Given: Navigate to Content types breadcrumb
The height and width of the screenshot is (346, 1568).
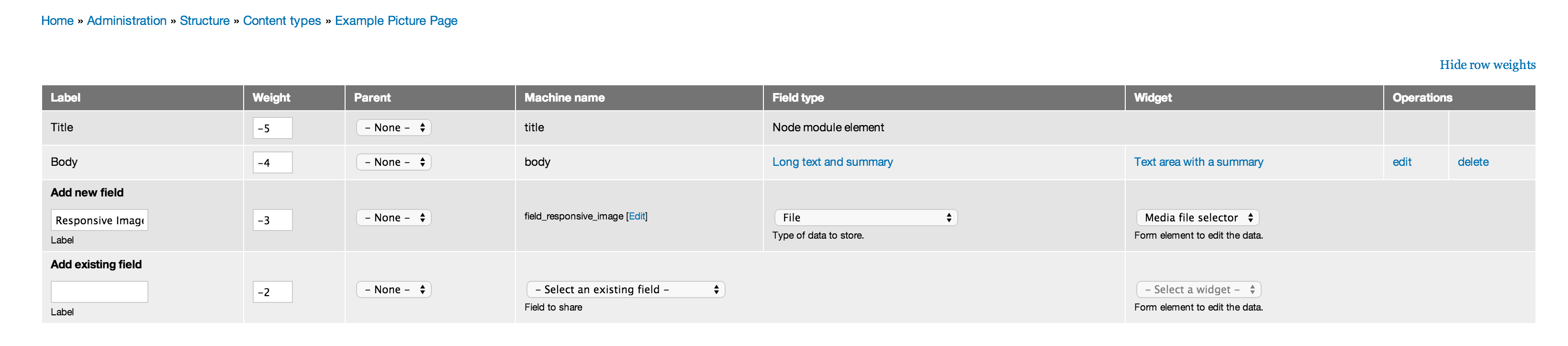Looking at the screenshot, I should (282, 21).
